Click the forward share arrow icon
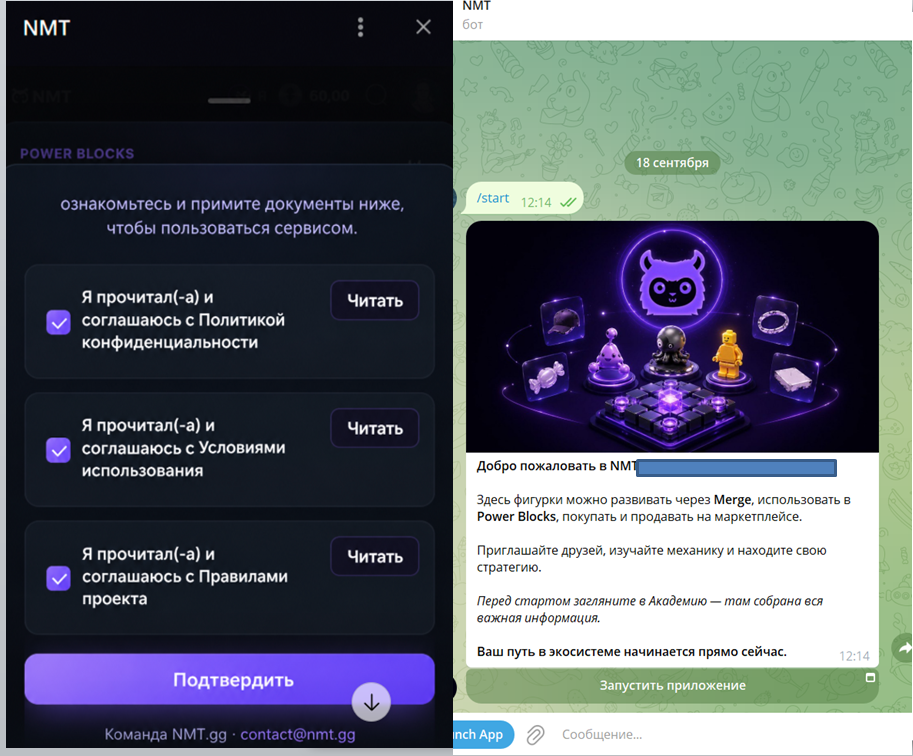This screenshot has width=913, height=756. coord(904,648)
